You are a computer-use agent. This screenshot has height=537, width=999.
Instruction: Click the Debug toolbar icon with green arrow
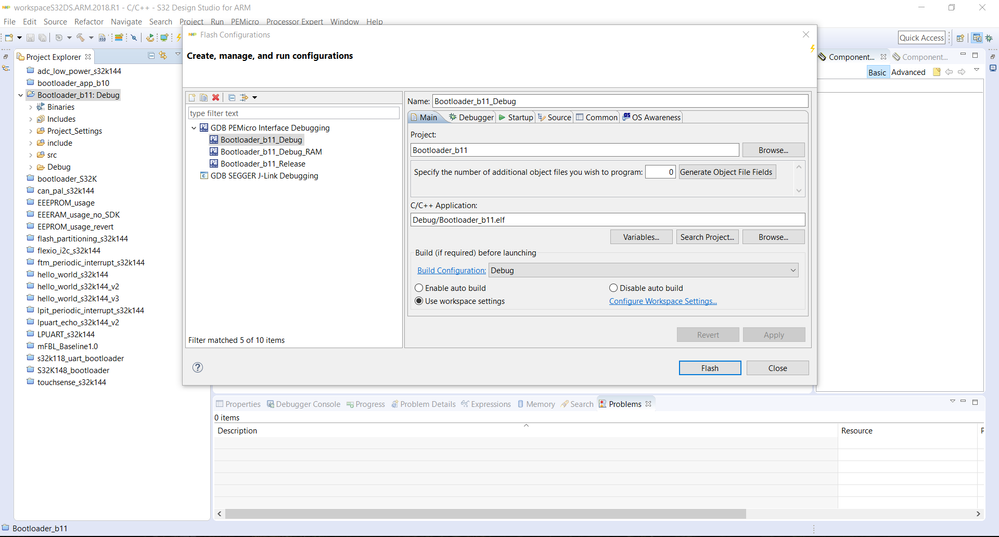point(150,38)
